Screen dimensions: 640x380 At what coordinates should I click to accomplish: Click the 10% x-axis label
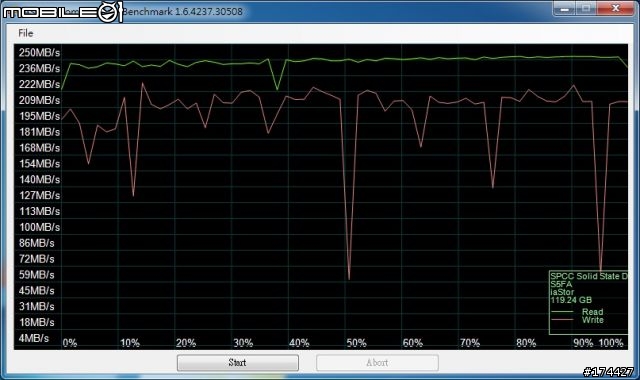[130, 343]
